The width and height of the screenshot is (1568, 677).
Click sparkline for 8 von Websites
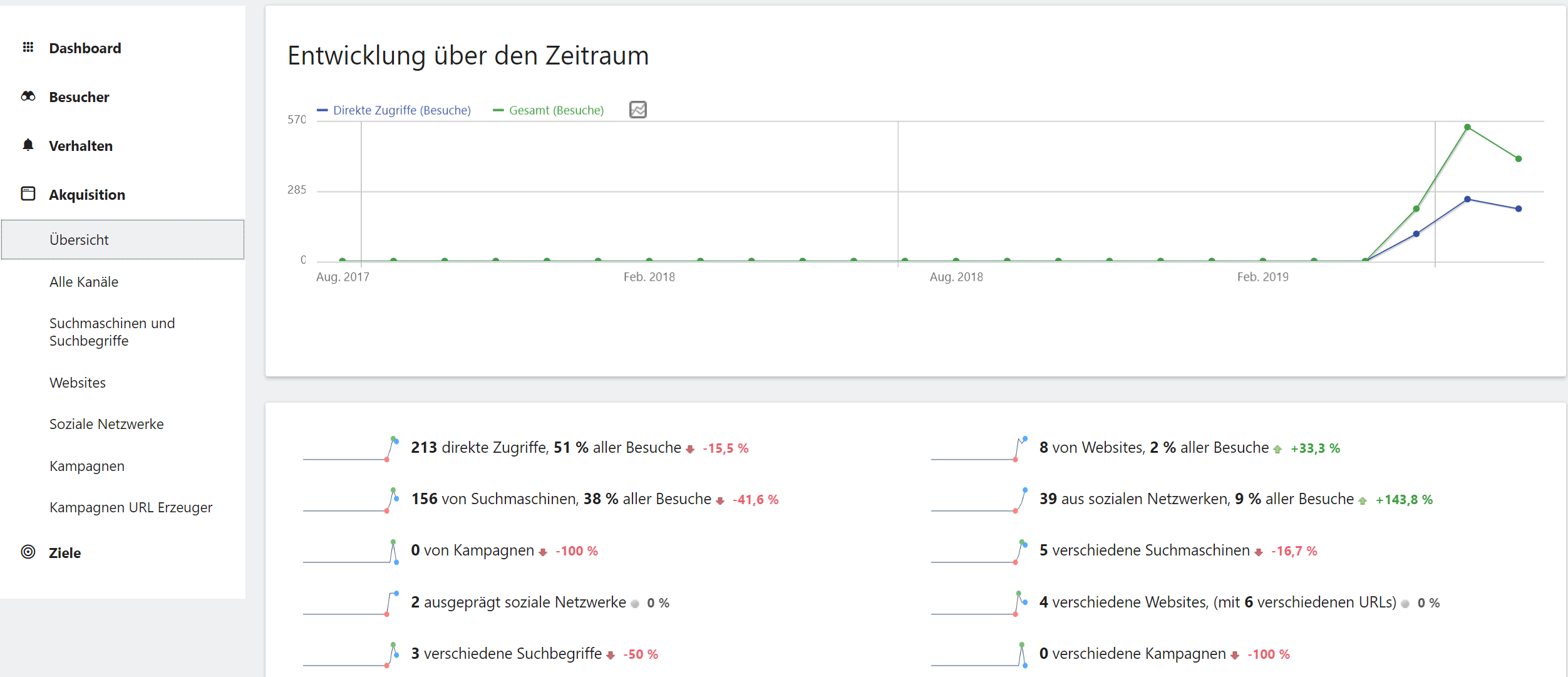click(979, 448)
